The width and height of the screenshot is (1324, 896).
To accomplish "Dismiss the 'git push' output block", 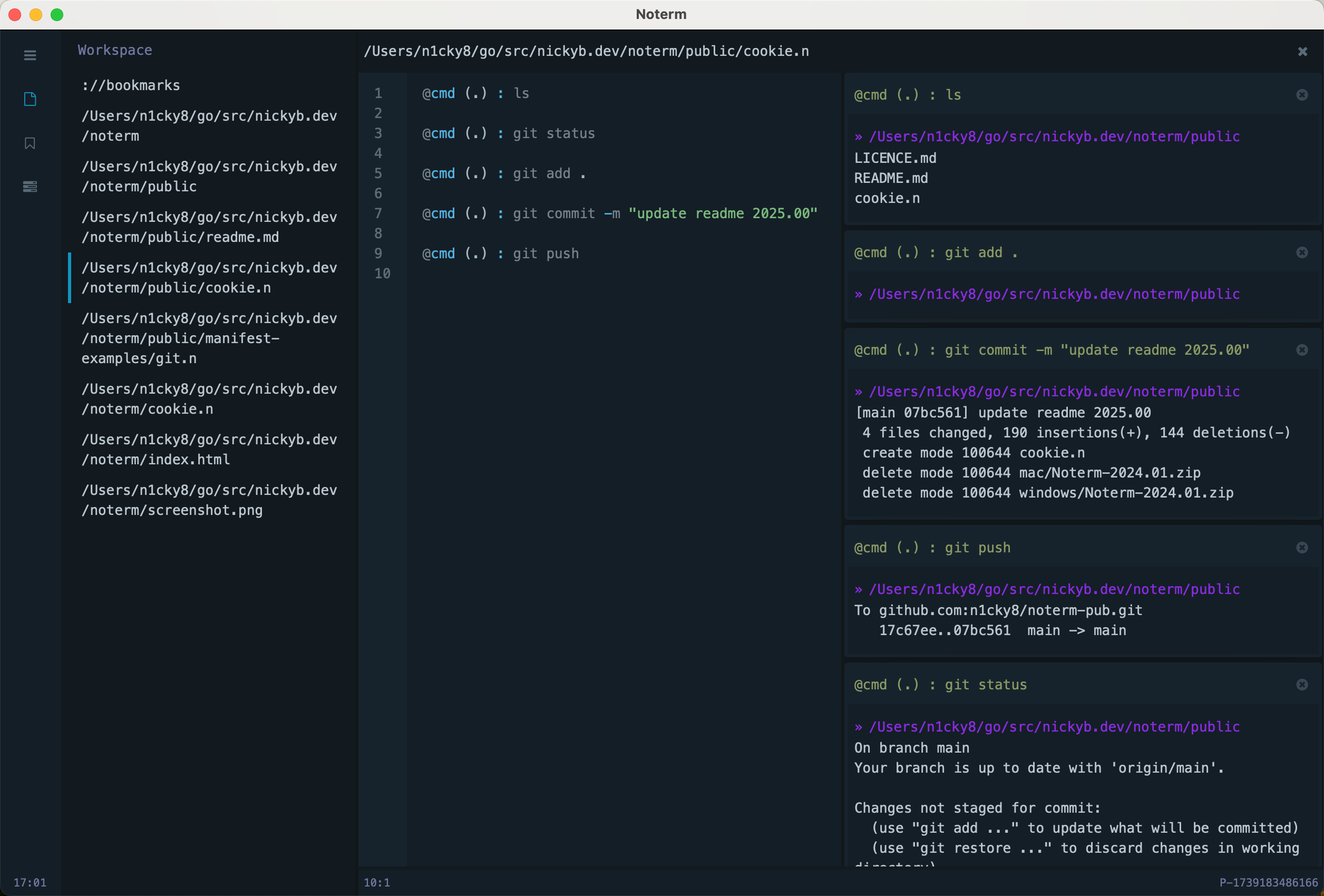I will (x=1302, y=548).
